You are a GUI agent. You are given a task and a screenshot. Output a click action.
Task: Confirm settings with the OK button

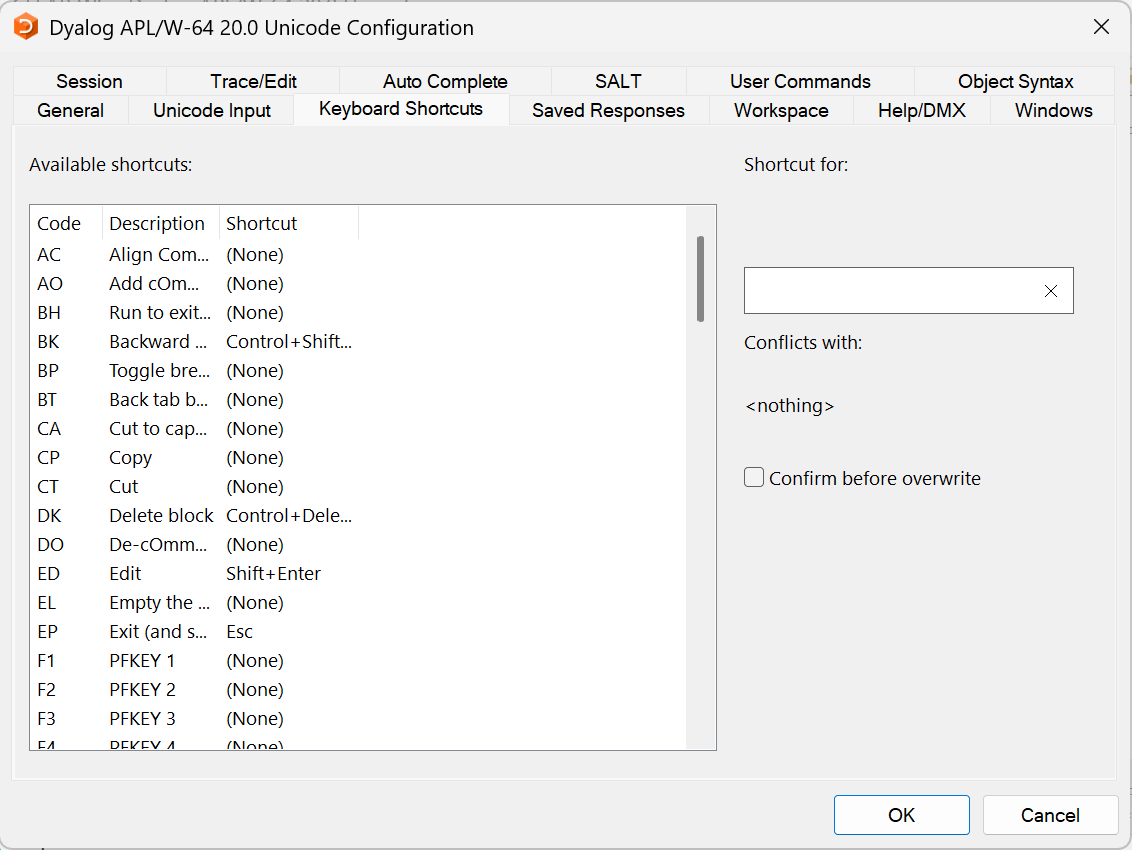(x=901, y=814)
